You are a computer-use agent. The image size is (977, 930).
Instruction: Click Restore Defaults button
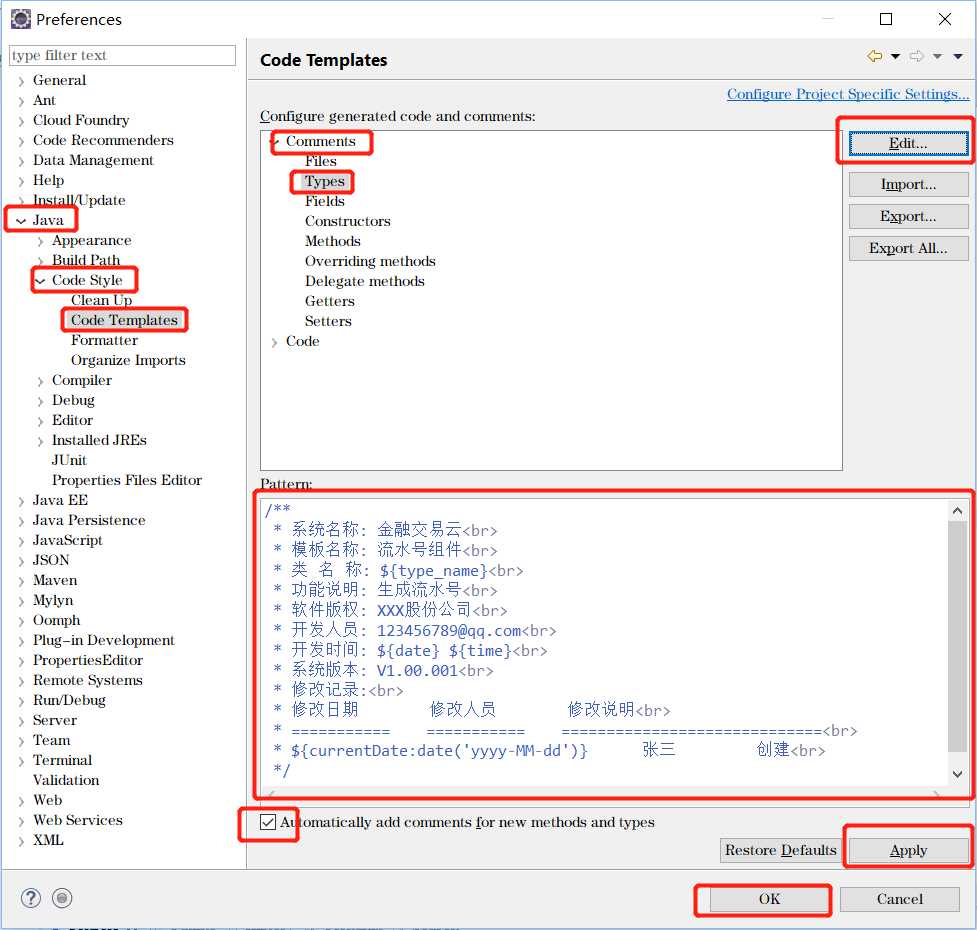click(780, 850)
